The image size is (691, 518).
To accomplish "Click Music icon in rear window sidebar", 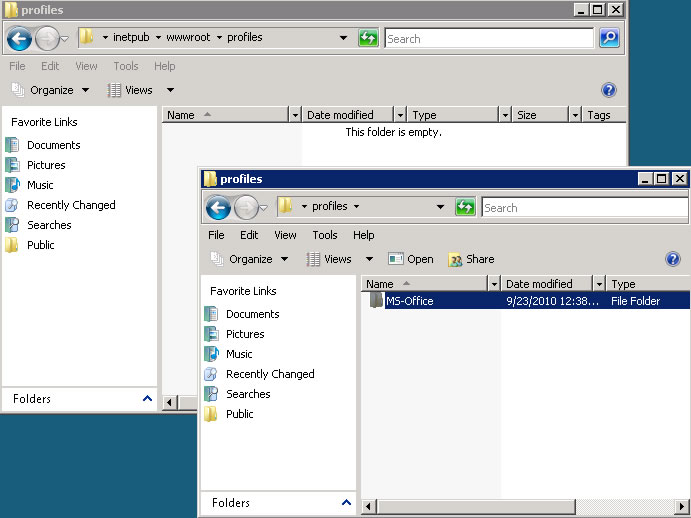I will pyautogui.click(x=12, y=185).
